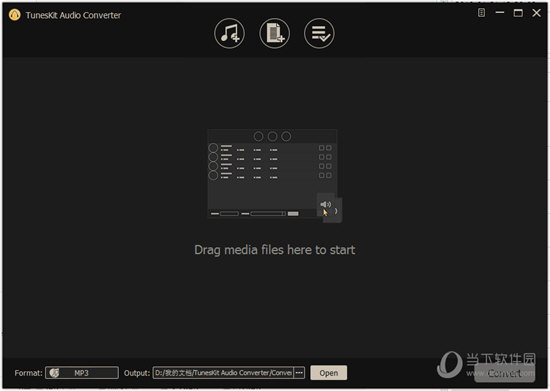The height and width of the screenshot is (391, 550).
Task: Click the Convert button
Action: pos(504,373)
